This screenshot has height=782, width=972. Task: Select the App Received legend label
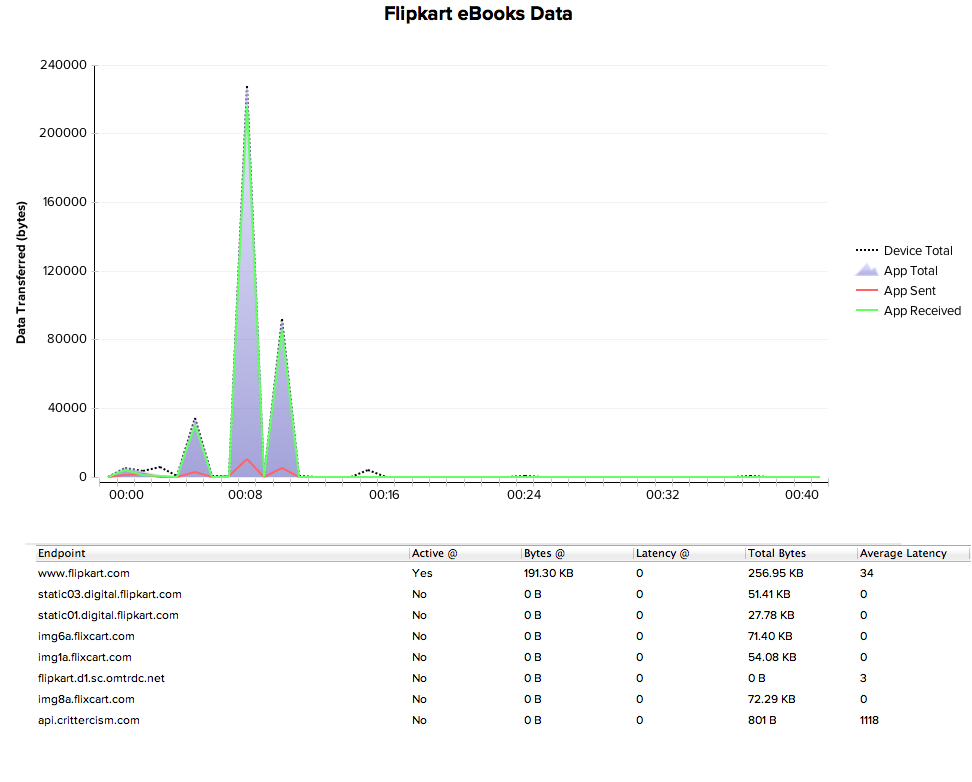tap(922, 311)
